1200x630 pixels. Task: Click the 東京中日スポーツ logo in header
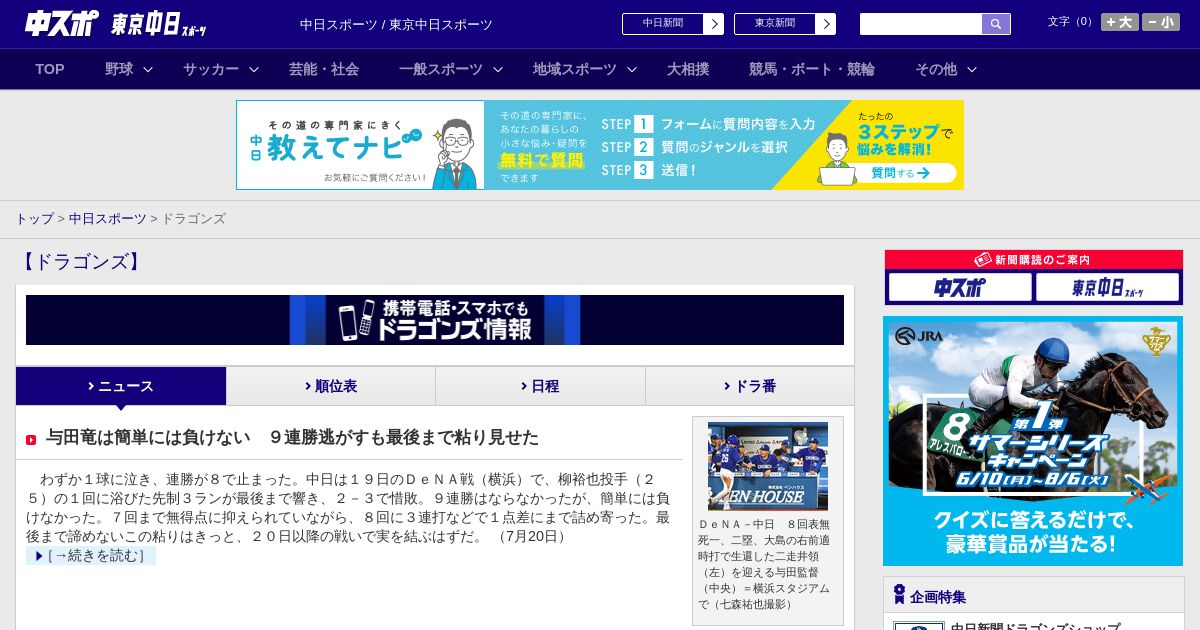pyautogui.click(x=159, y=24)
